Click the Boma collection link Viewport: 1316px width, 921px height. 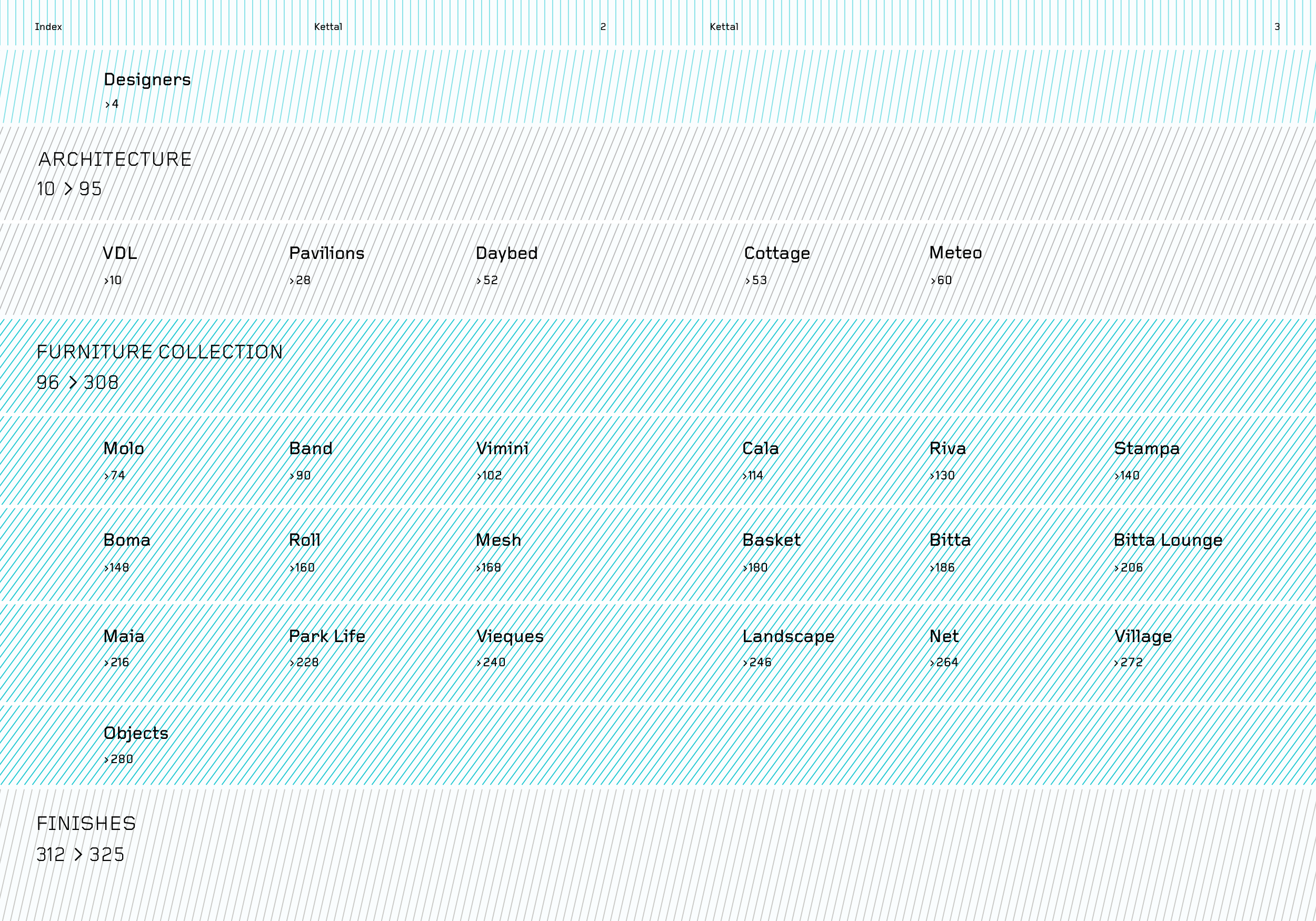pos(127,540)
